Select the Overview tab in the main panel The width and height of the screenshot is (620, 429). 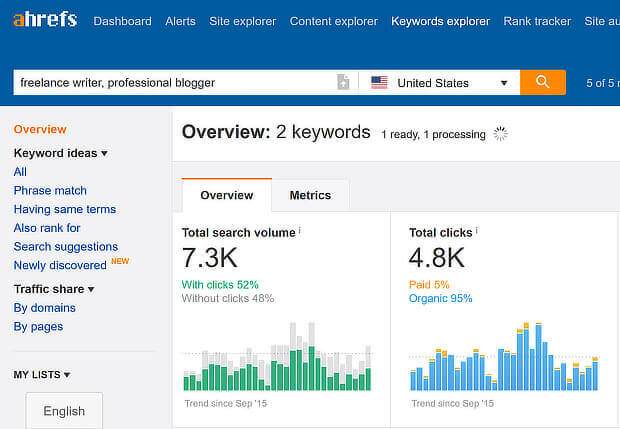[227, 195]
